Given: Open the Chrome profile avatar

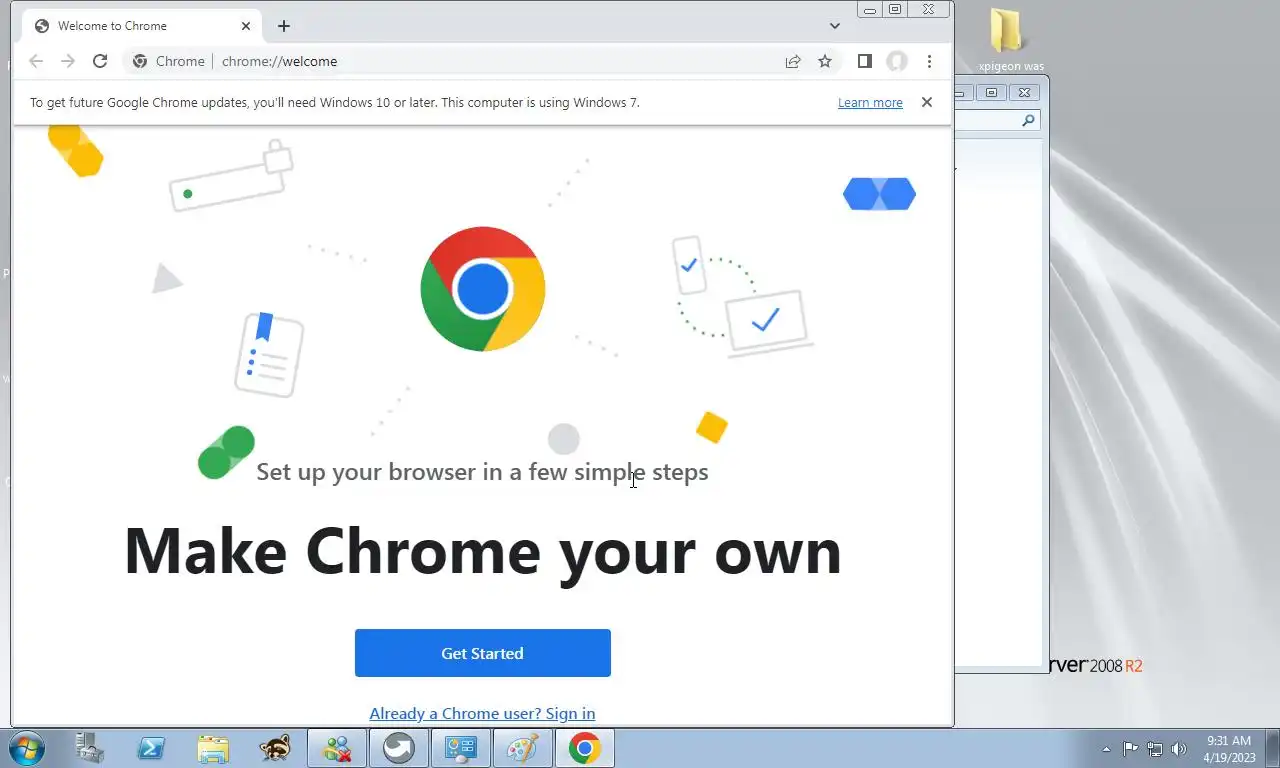Looking at the screenshot, I should point(897,61).
